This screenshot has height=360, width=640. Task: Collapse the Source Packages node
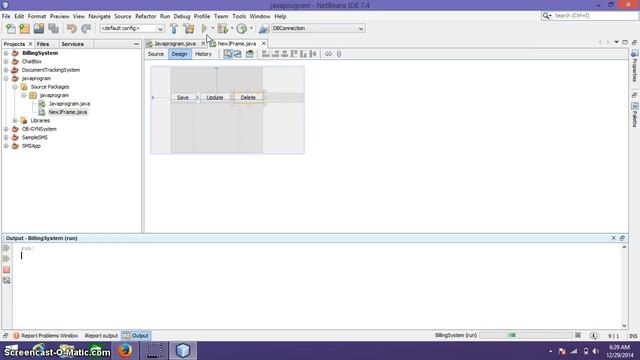point(15,87)
